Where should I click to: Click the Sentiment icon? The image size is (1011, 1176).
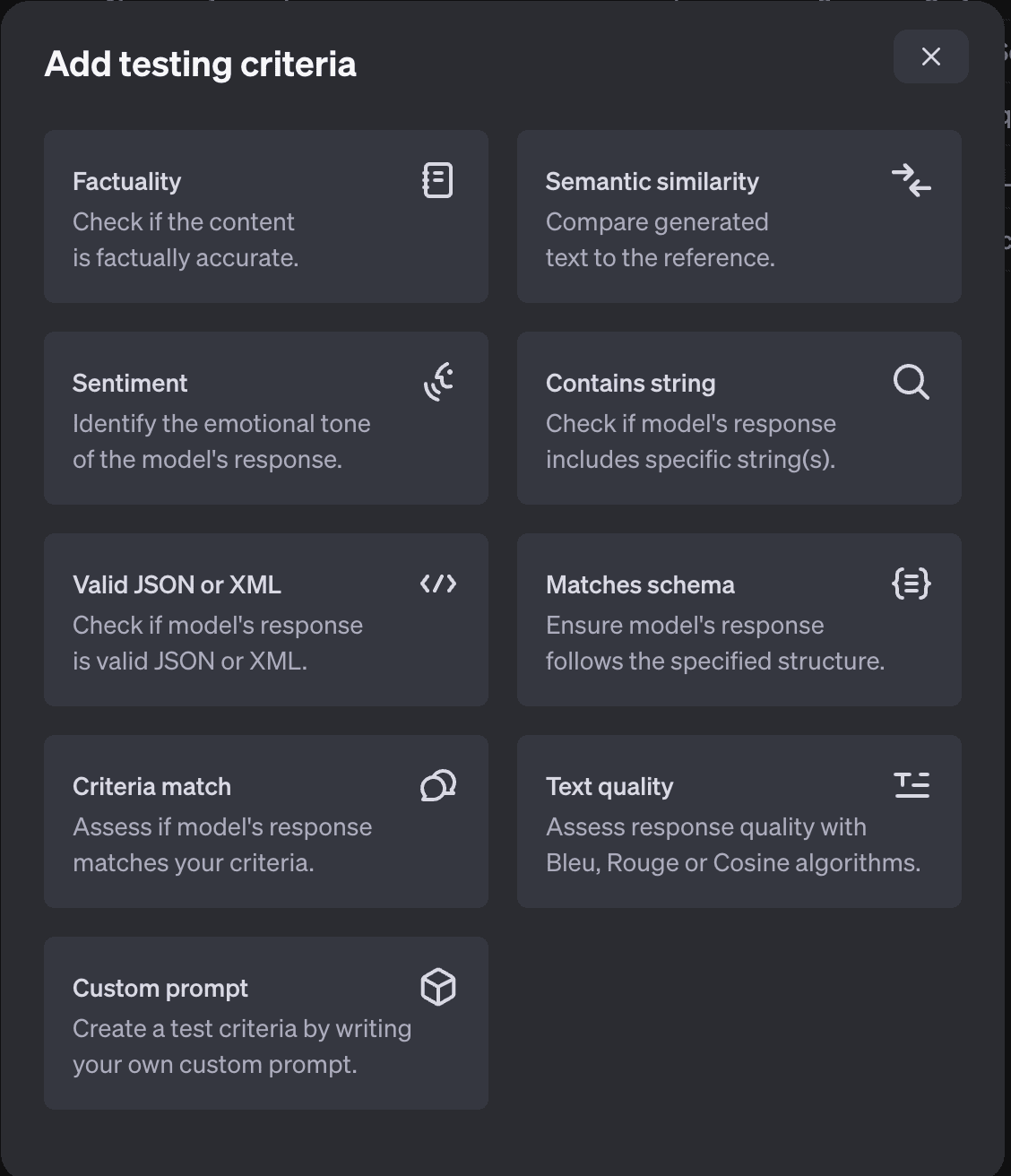click(438, 382)
